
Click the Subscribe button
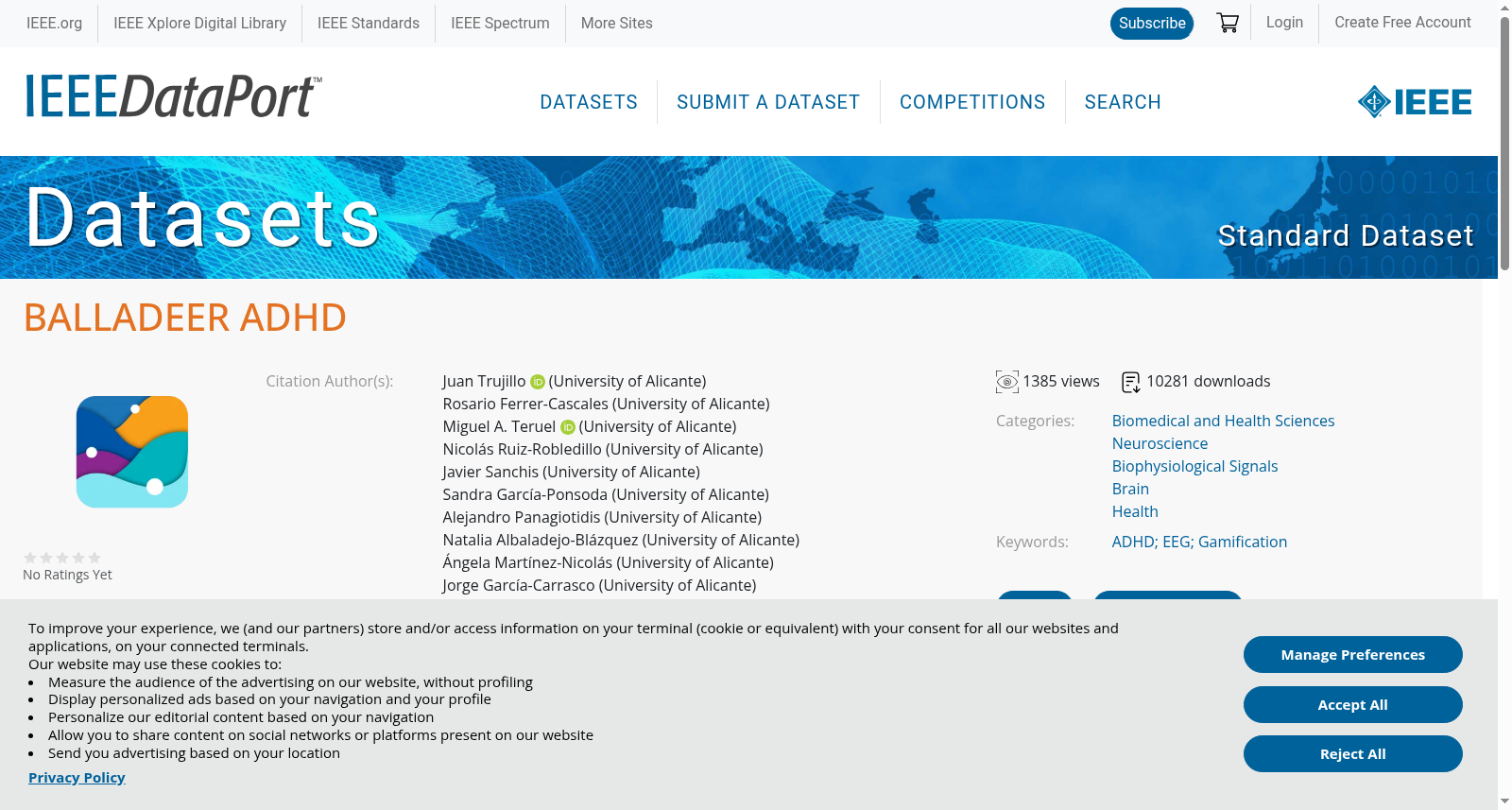click(x=1152, y=23)
